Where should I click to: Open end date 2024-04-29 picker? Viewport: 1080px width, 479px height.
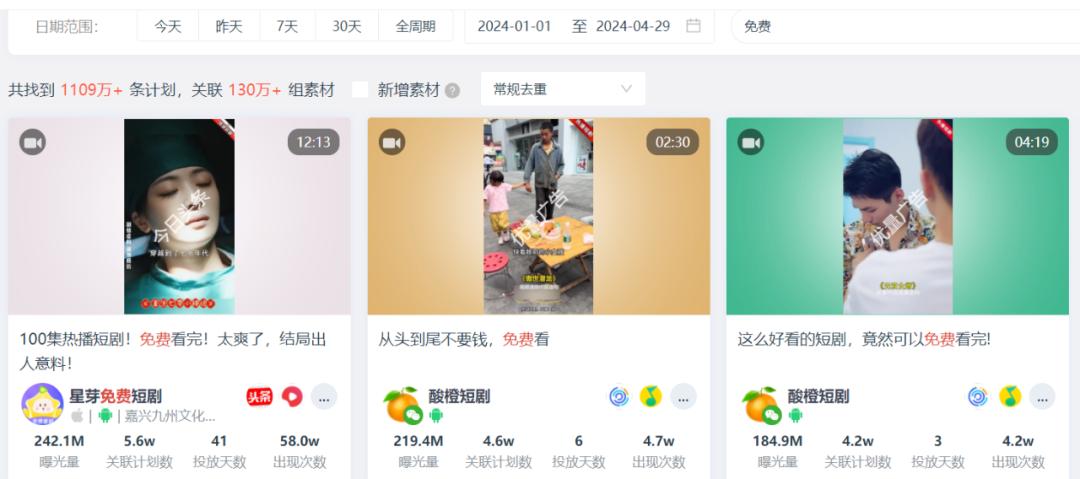click(x=633, y=26)
